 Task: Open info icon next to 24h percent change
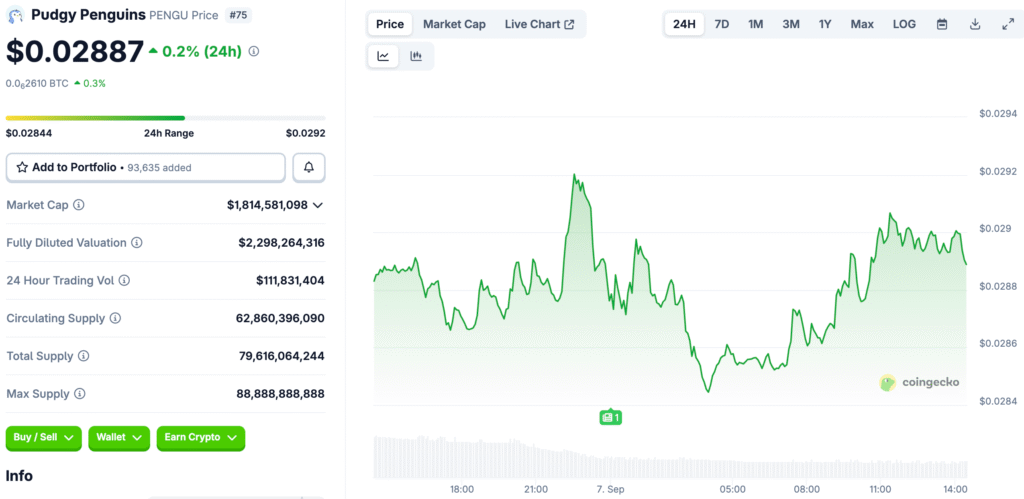tap(254, 51)
